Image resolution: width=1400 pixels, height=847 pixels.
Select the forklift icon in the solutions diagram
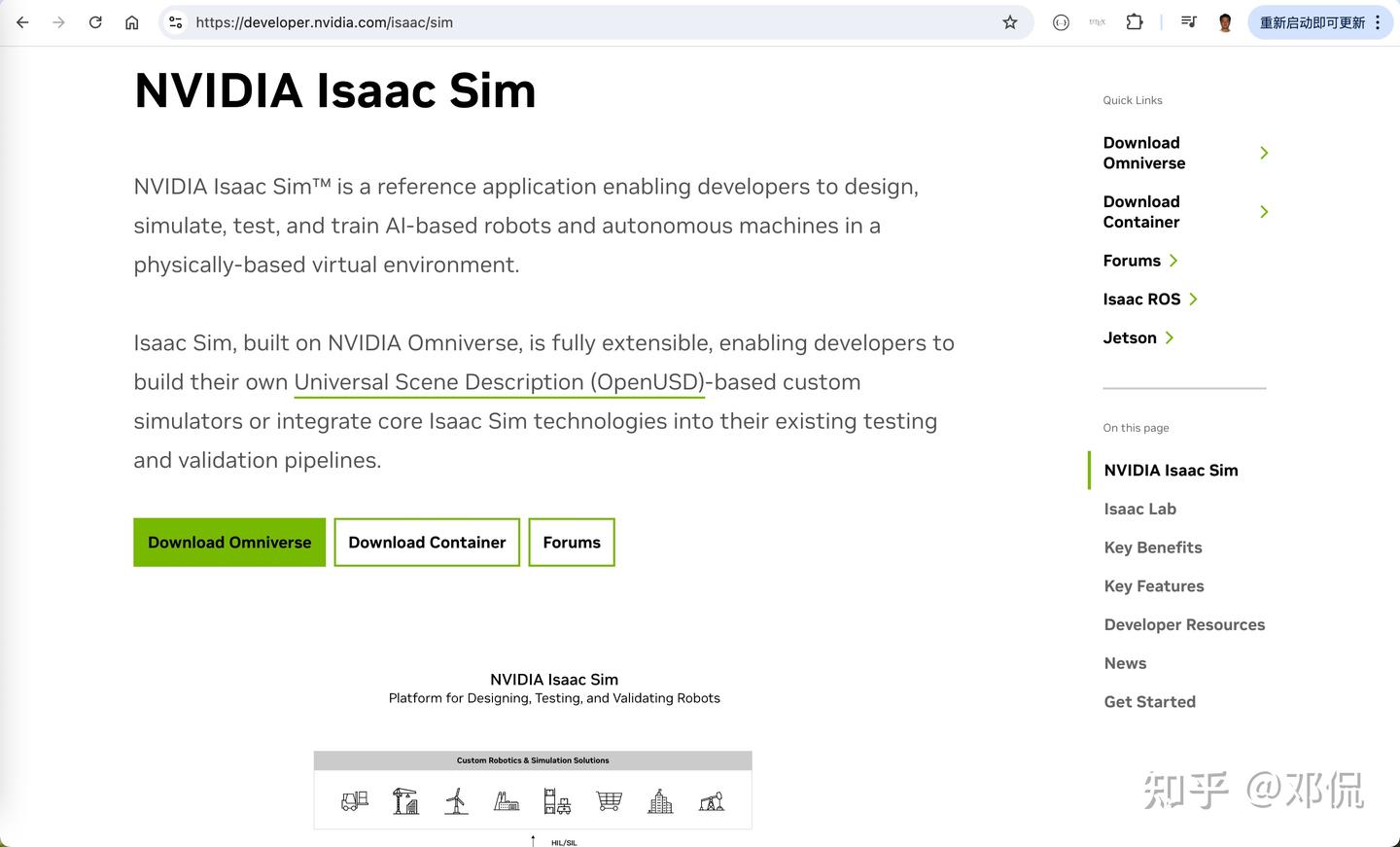[353, 800]
